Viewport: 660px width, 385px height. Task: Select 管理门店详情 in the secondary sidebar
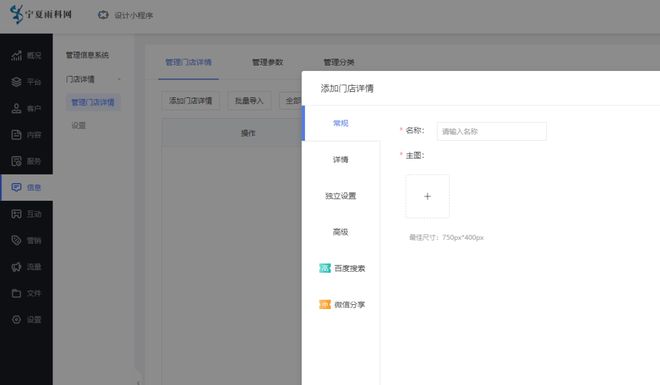pyautogui.click(x=93, y=102)
